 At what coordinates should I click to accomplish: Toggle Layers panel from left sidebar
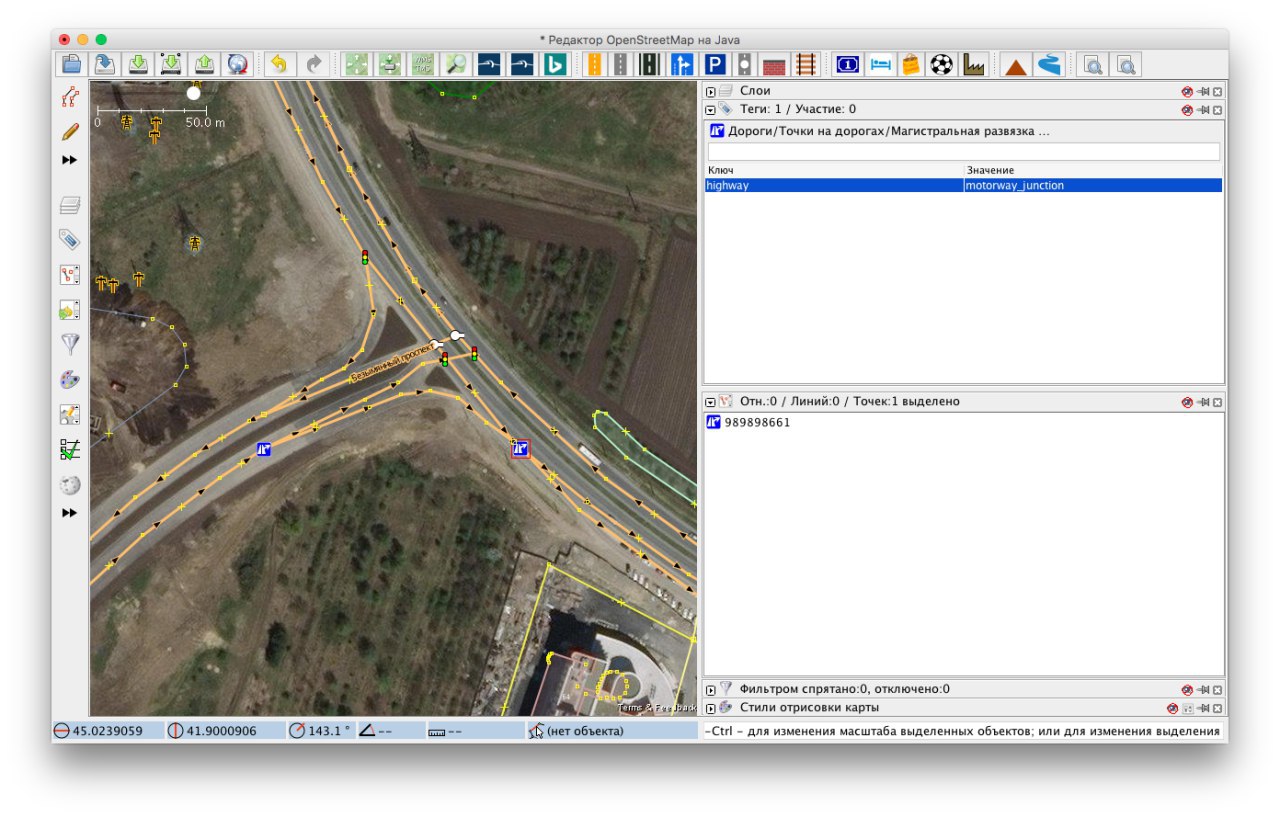click(x=70, y=205)
